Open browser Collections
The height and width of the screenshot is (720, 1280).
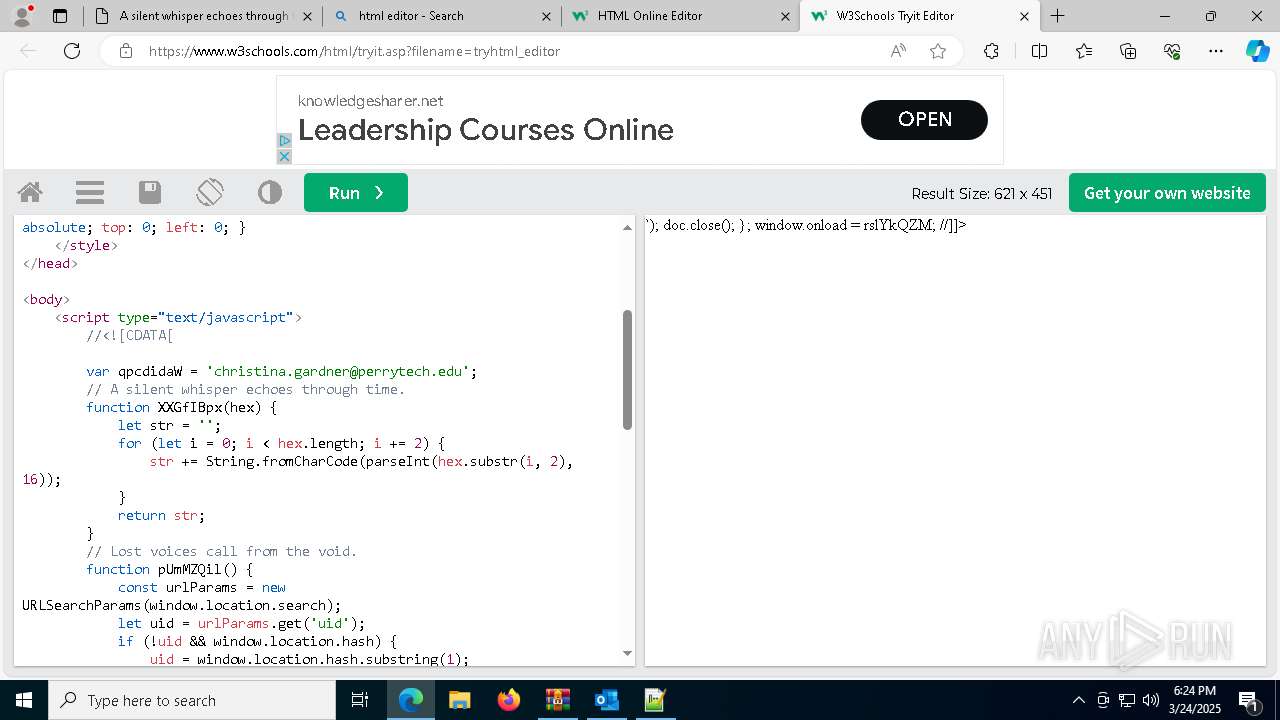tap(1128, 51)
